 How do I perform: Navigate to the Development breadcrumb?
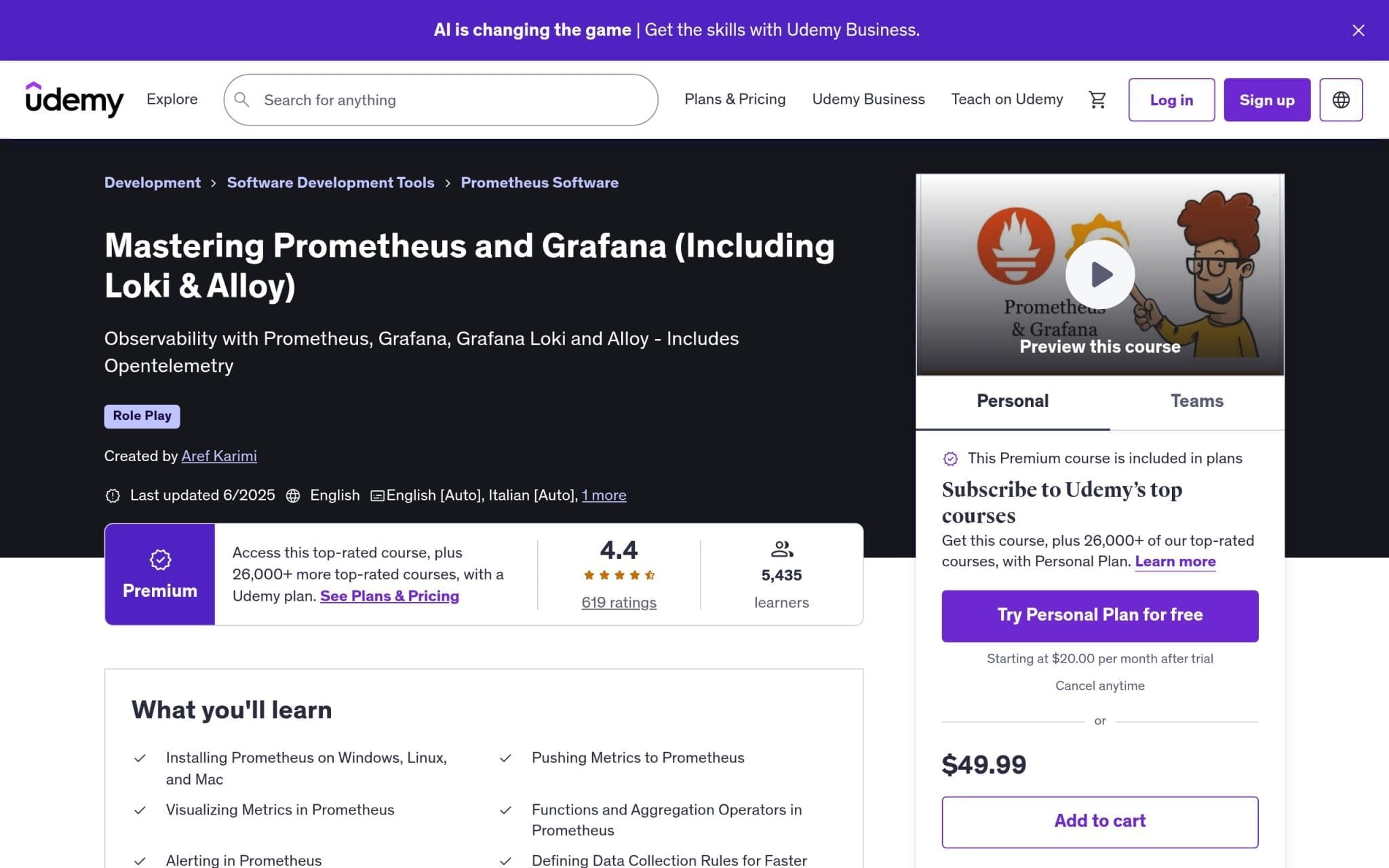pos(152,182)
